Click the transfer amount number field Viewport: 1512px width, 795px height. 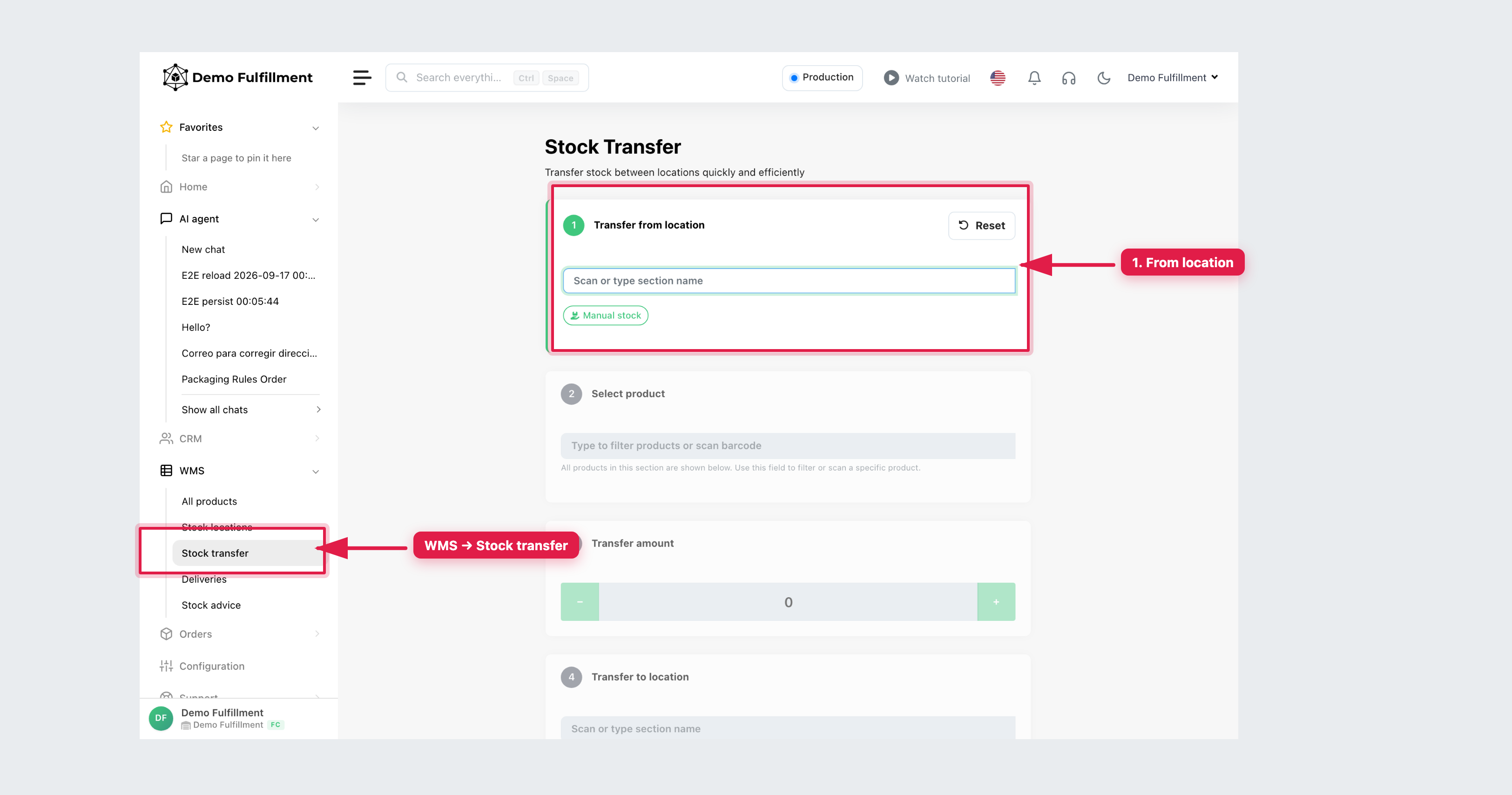(788, 602)
